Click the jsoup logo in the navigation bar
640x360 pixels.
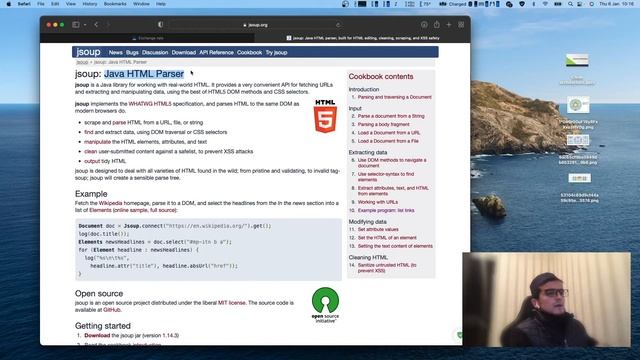88,52
